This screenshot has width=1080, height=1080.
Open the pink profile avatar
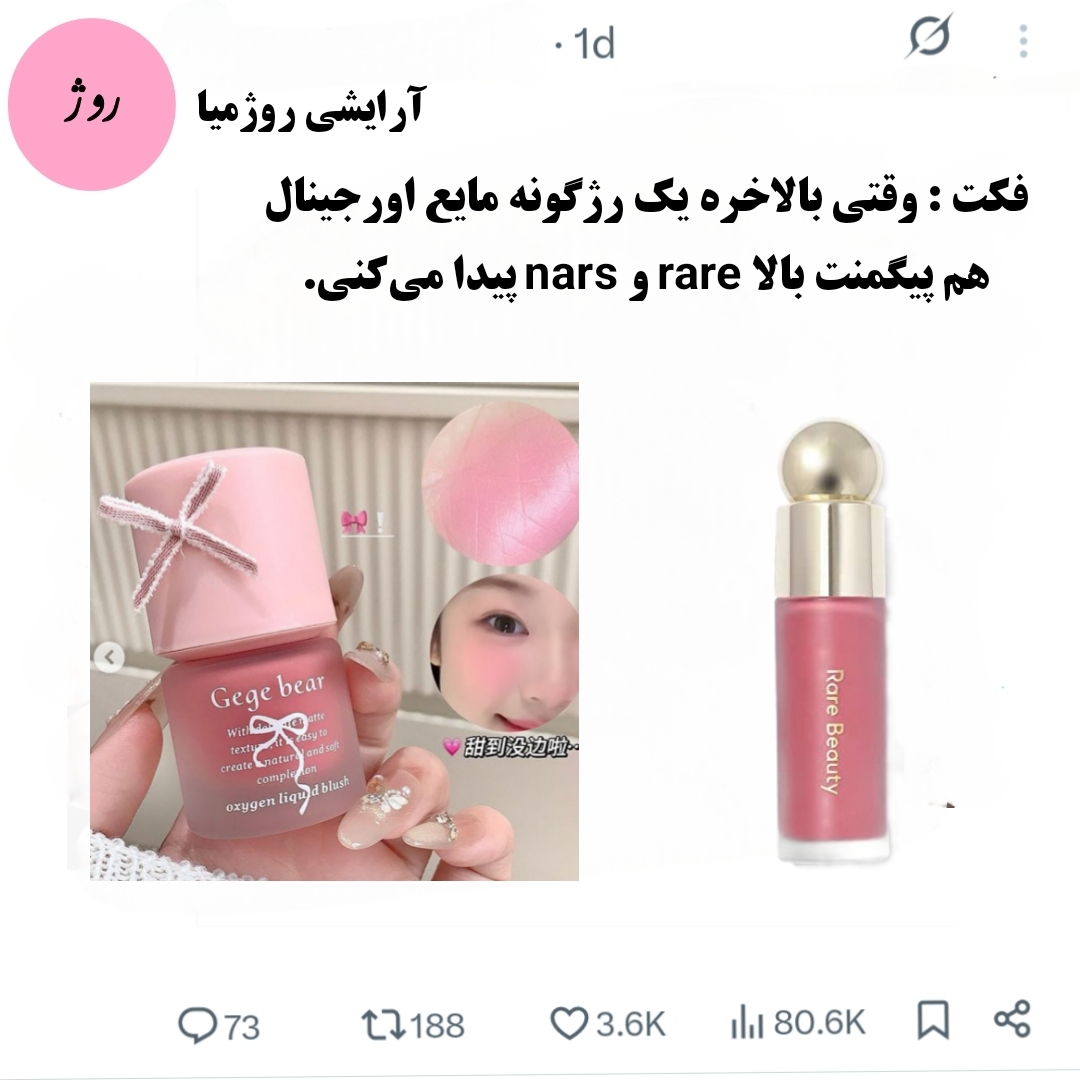click(x=92, y=105)
